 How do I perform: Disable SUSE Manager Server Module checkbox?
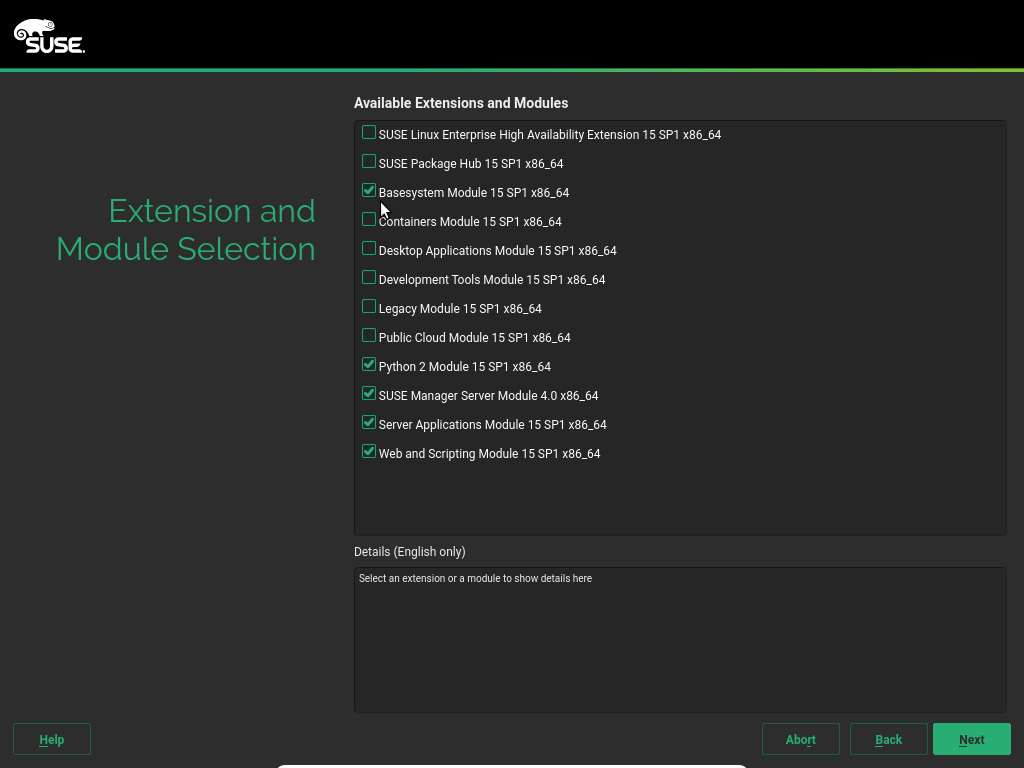click(x=369, y=393)
